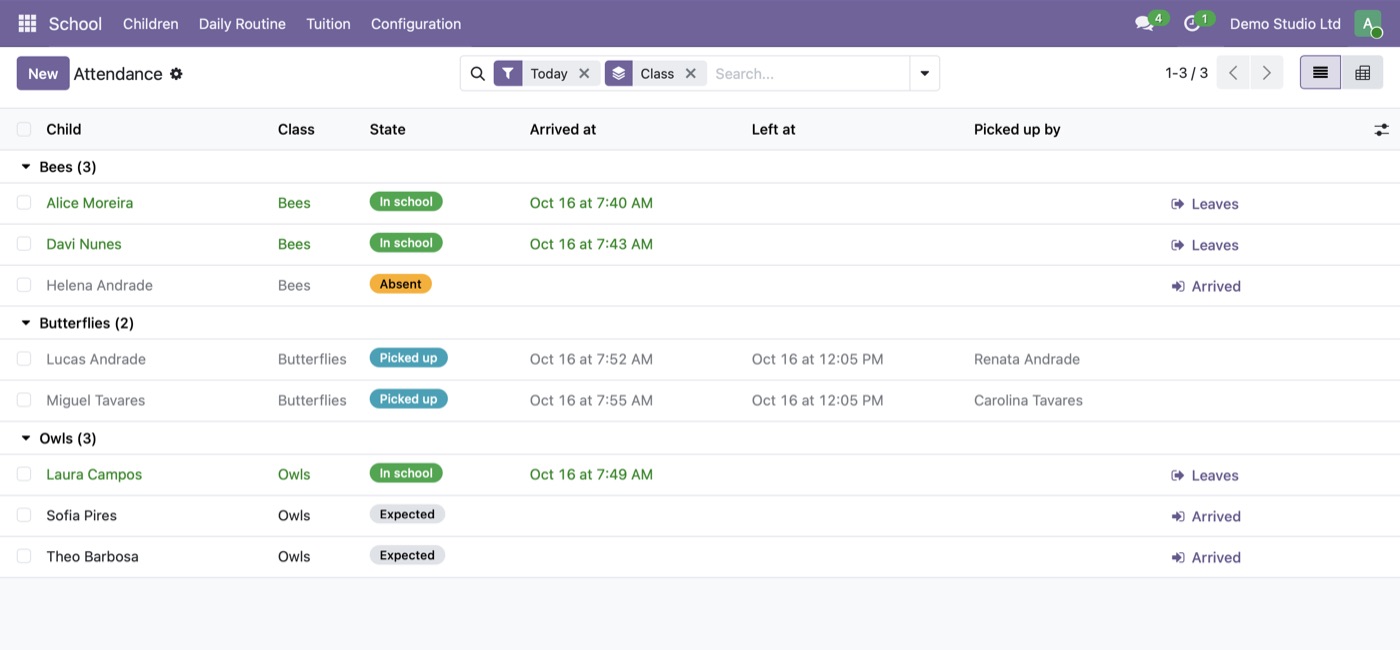Open the activities clock icon

[x=1192, y=23]
